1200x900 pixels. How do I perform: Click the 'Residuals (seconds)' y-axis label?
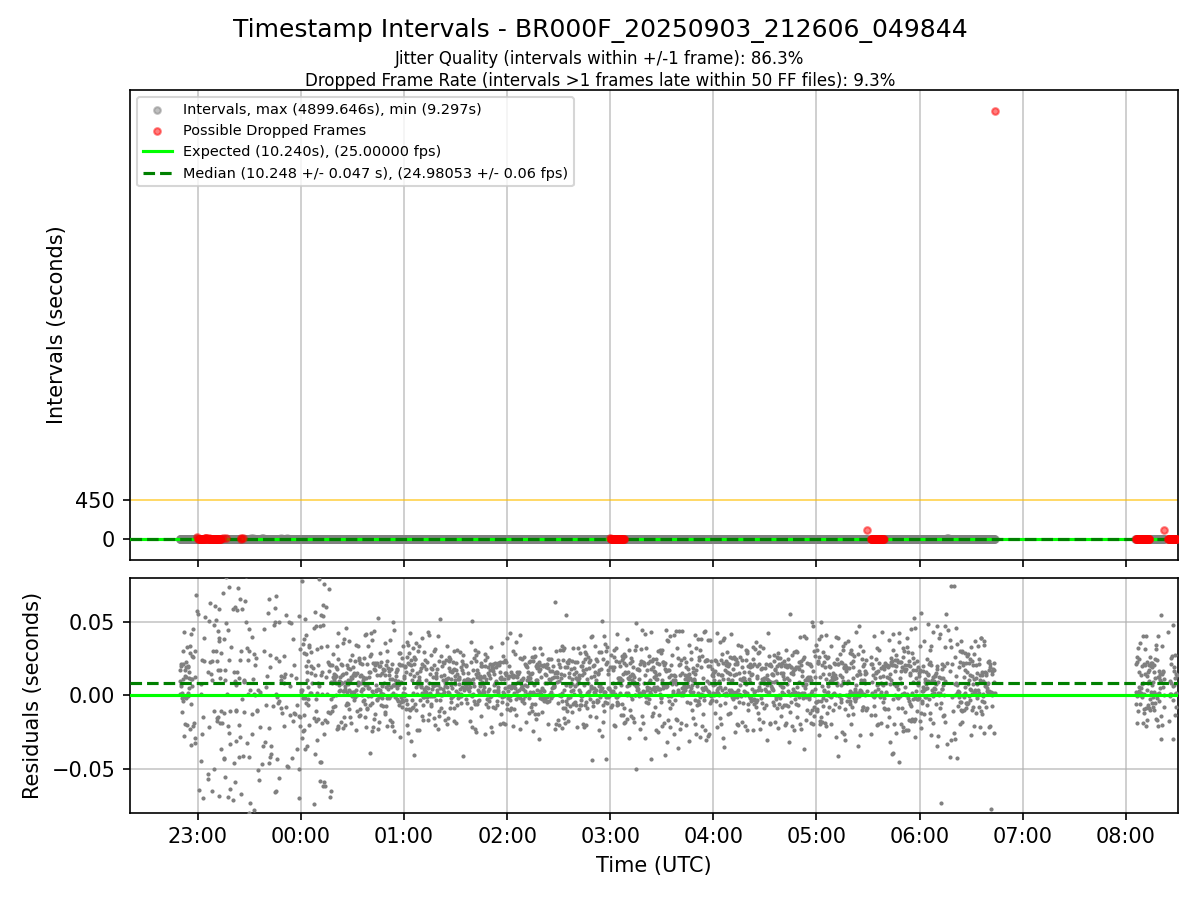(x=32, y=696)
